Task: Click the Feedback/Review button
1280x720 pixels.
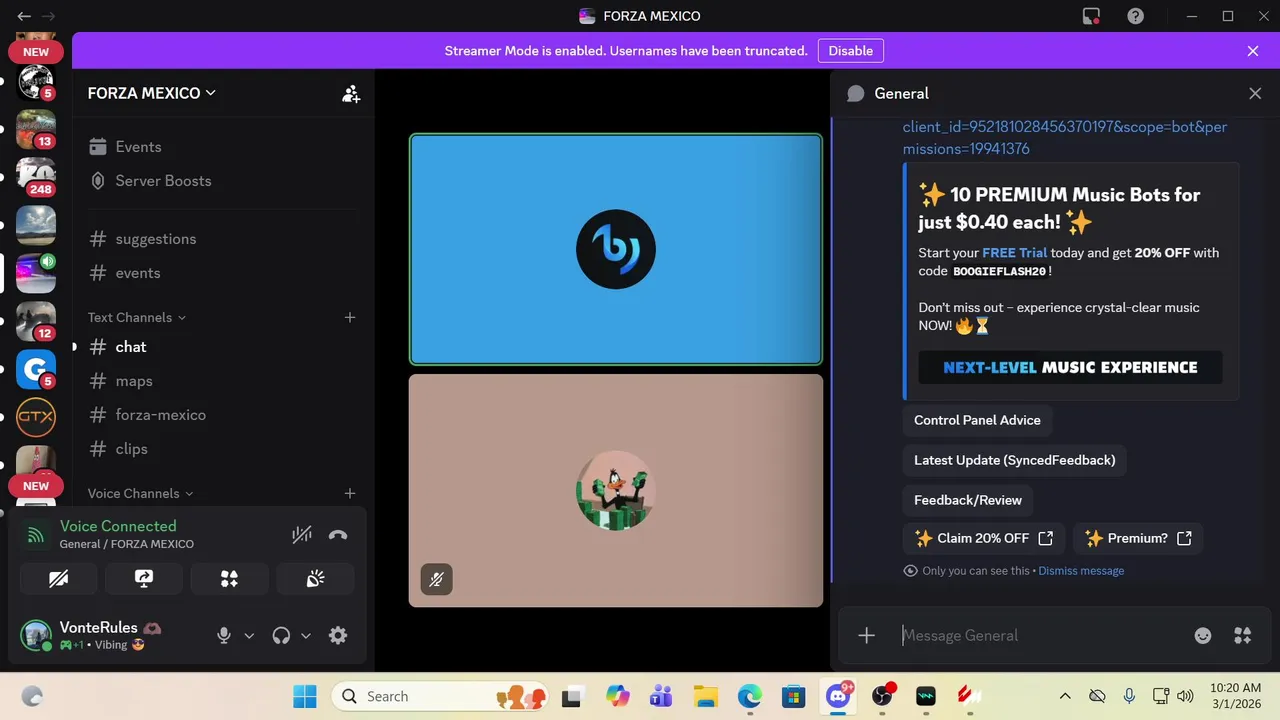Action: click(x=968, y=500)
